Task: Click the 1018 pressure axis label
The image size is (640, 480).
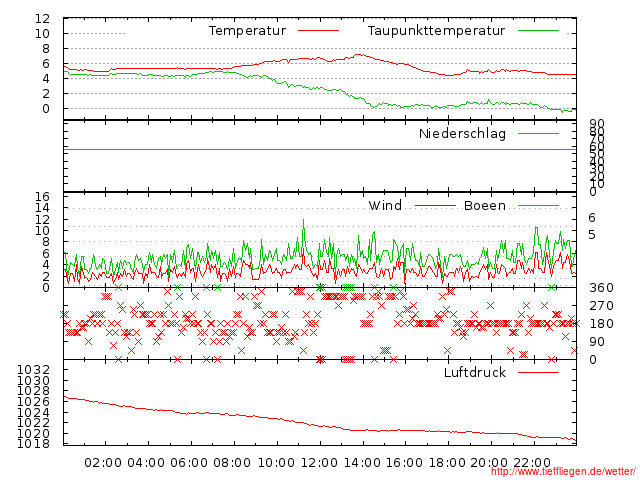Action: (x=33, y=444)
